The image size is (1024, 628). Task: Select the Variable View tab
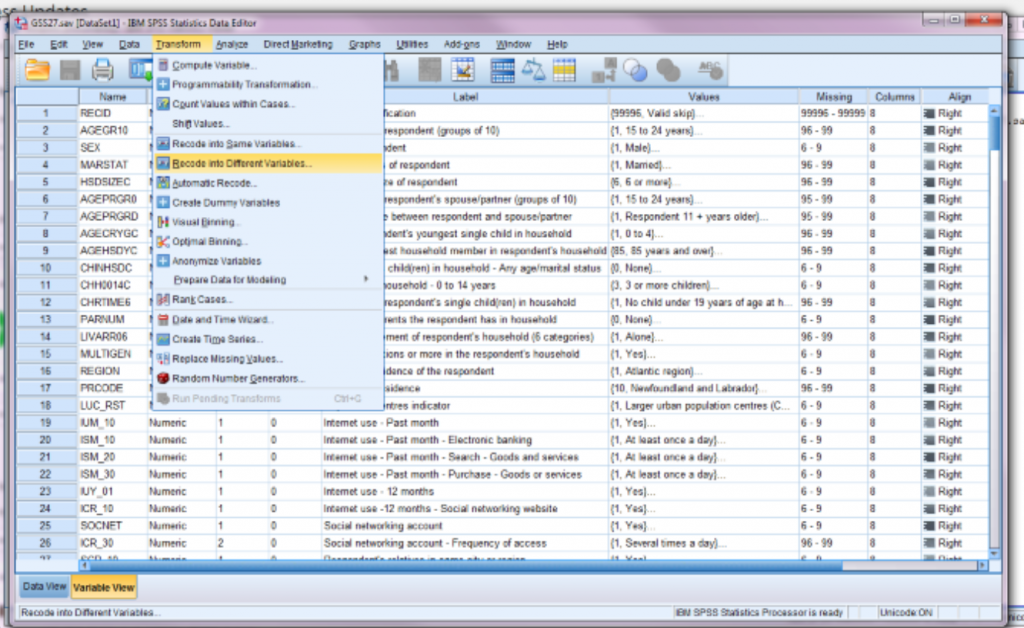tap(104, 588)
